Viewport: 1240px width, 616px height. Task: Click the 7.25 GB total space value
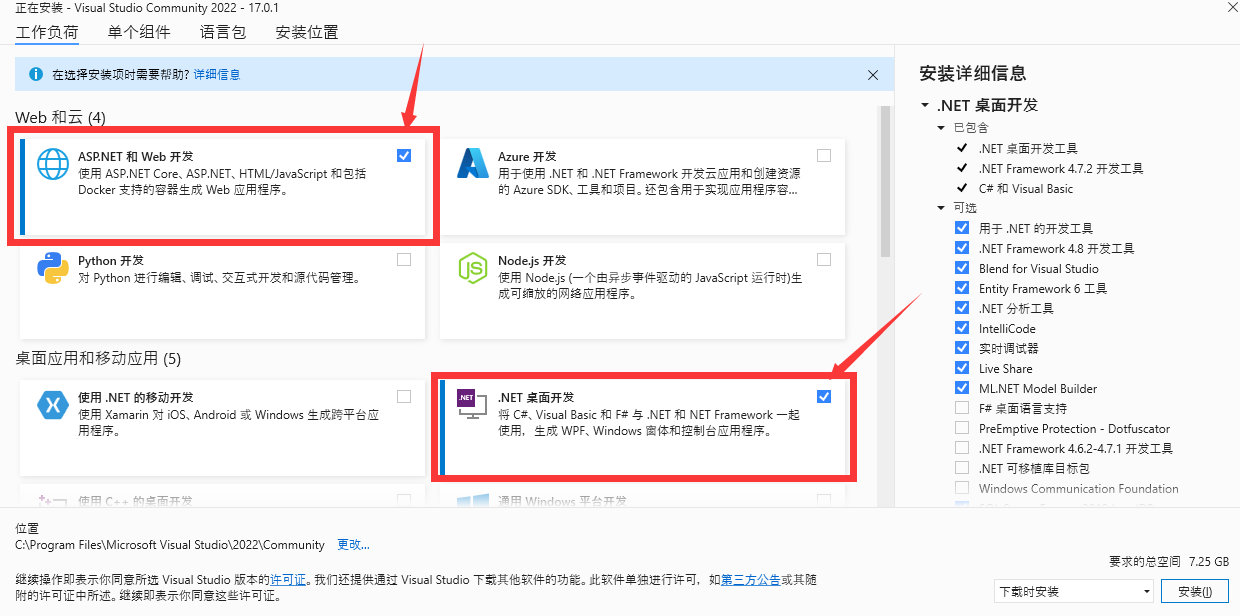pos(1208,562)
